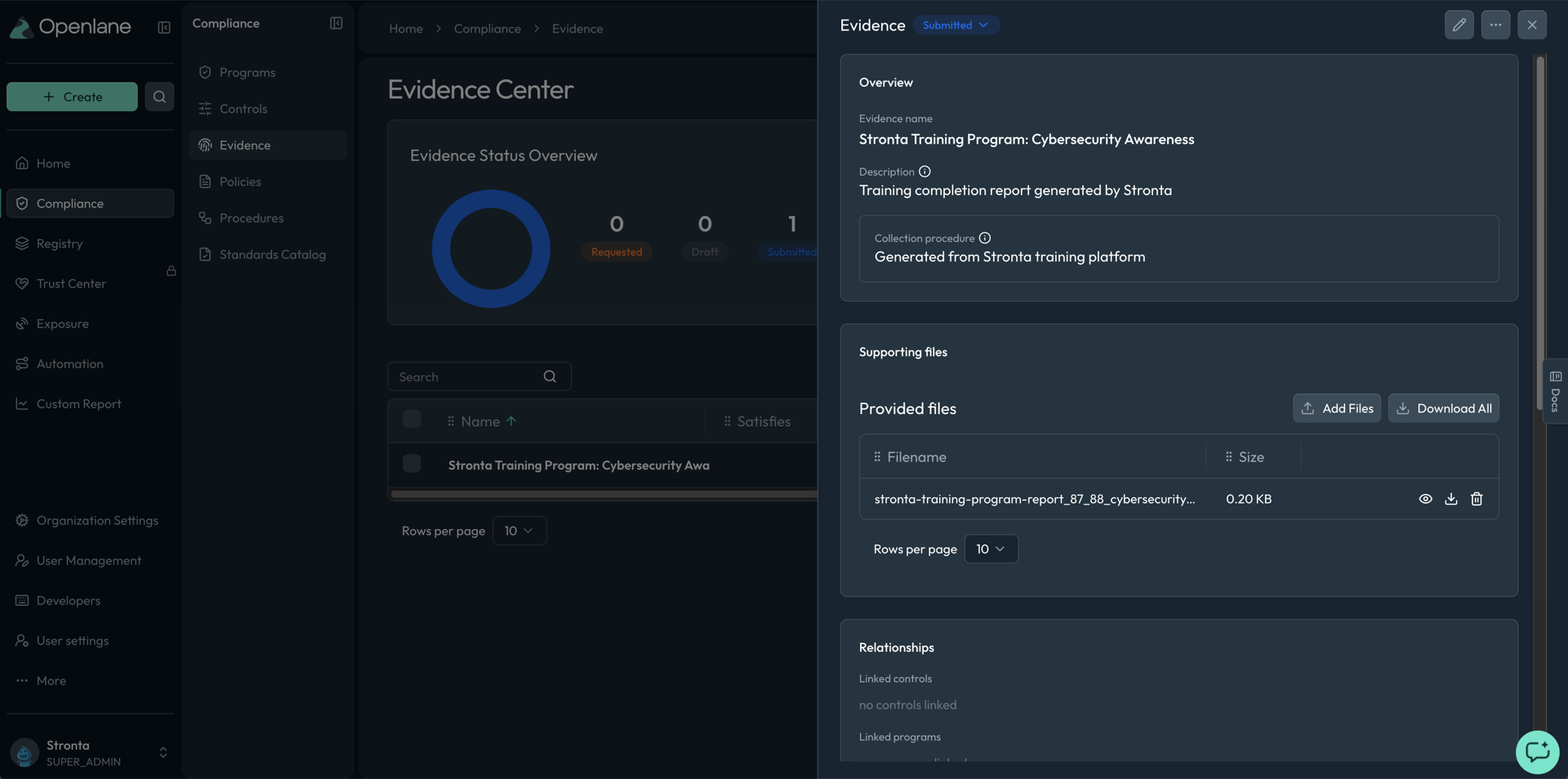Click the search icon beside Create
Screen dimensions: 1568x779
pyautogui.click(x=159, y=96)
